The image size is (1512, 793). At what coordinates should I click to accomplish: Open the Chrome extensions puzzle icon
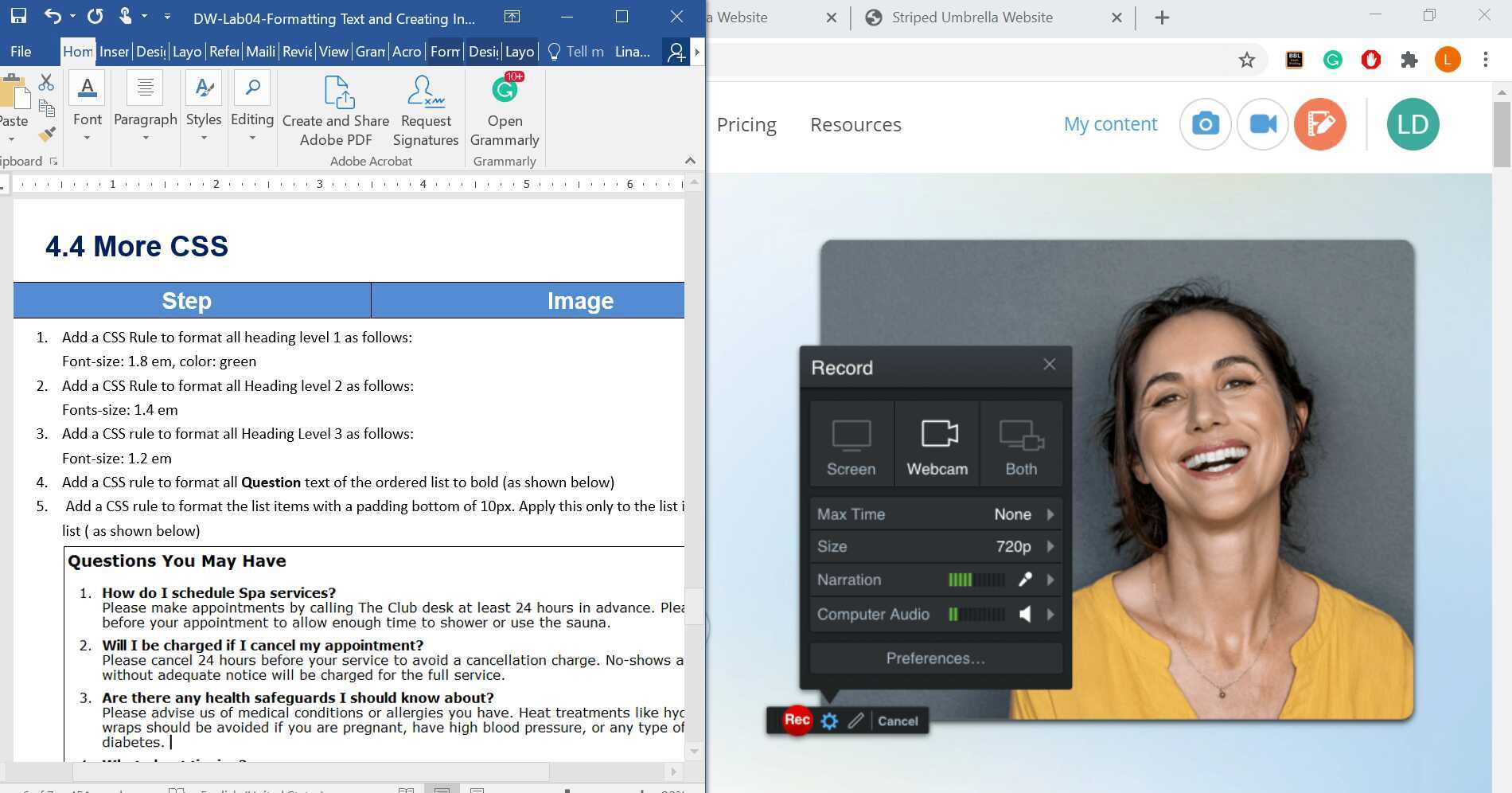1409,61
